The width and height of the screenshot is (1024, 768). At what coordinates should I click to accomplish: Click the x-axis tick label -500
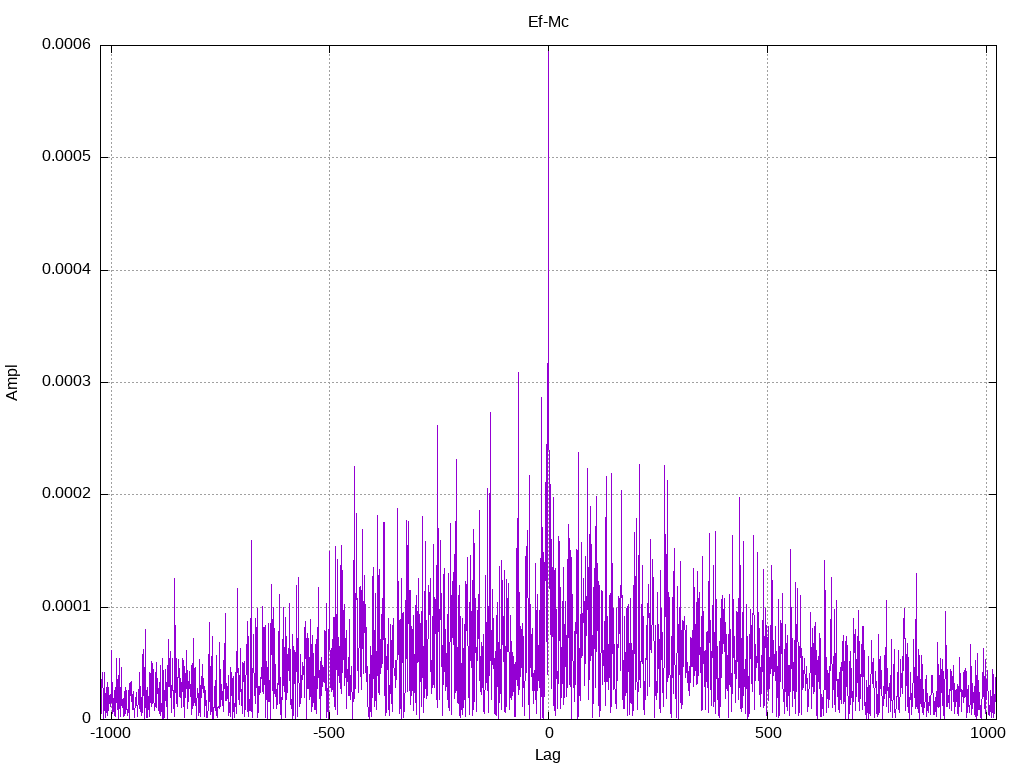[x=328, y=733]
